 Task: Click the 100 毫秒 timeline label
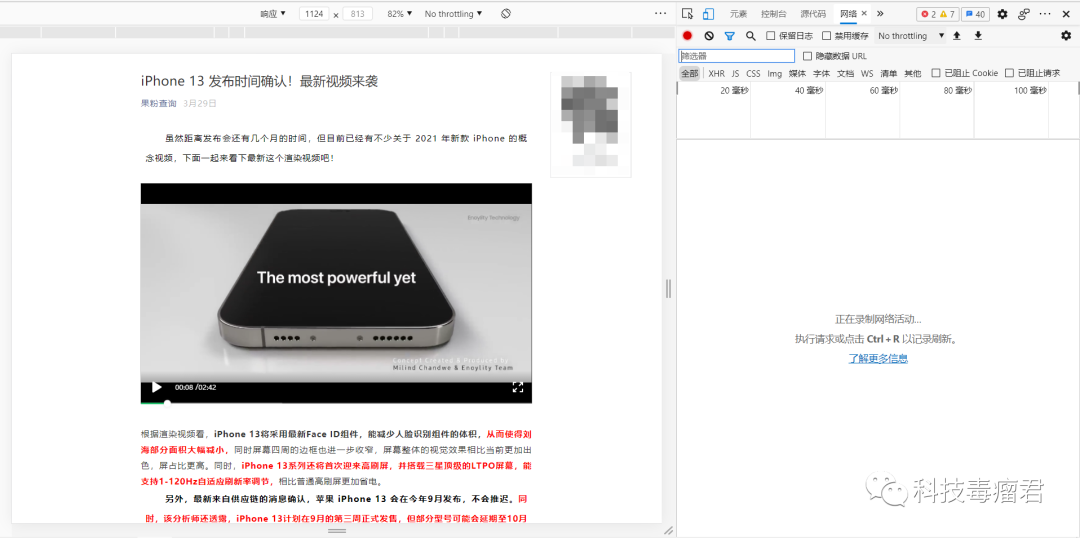pos(1030,90)
